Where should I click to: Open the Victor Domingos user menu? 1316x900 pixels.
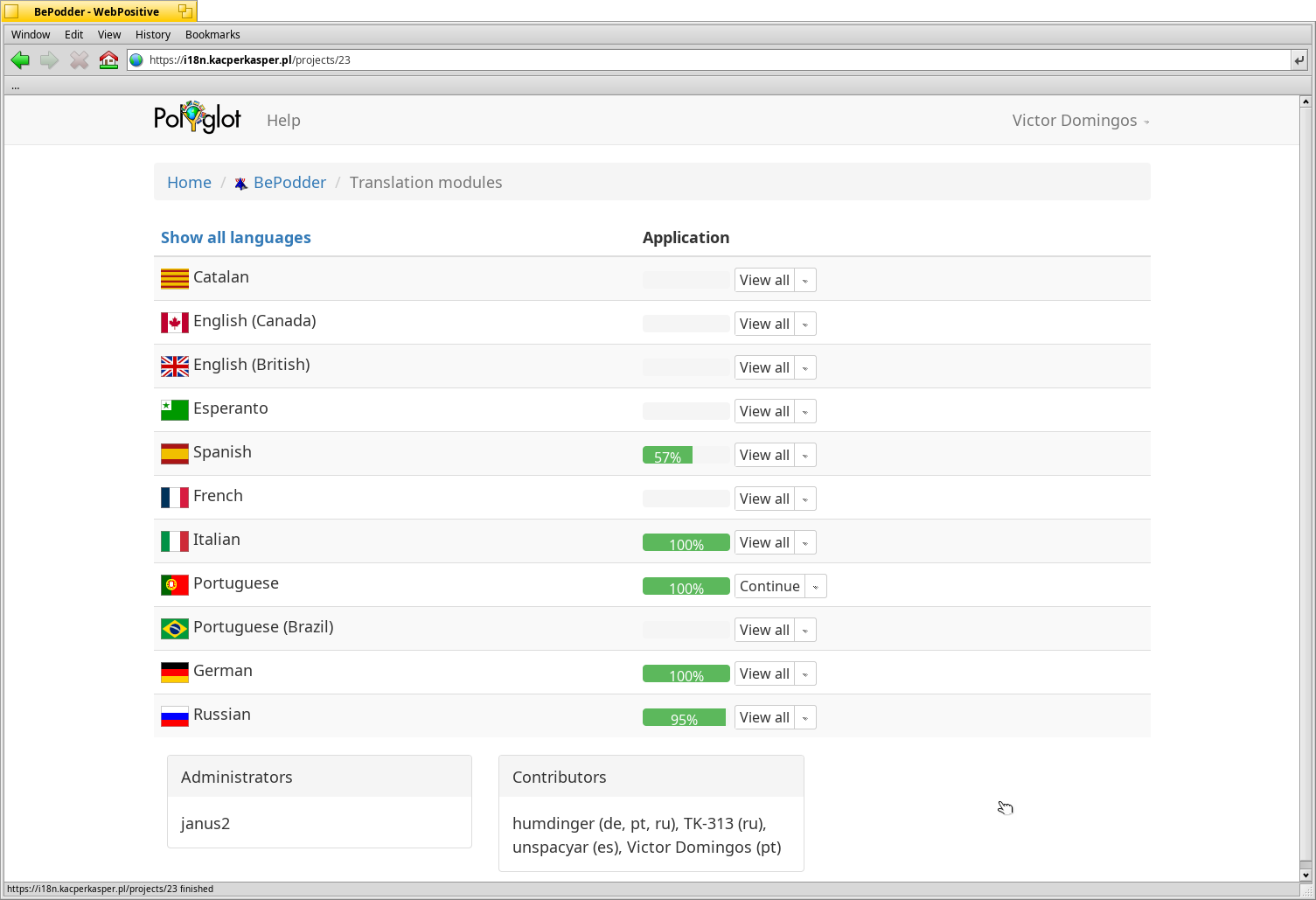(1081, 121)
